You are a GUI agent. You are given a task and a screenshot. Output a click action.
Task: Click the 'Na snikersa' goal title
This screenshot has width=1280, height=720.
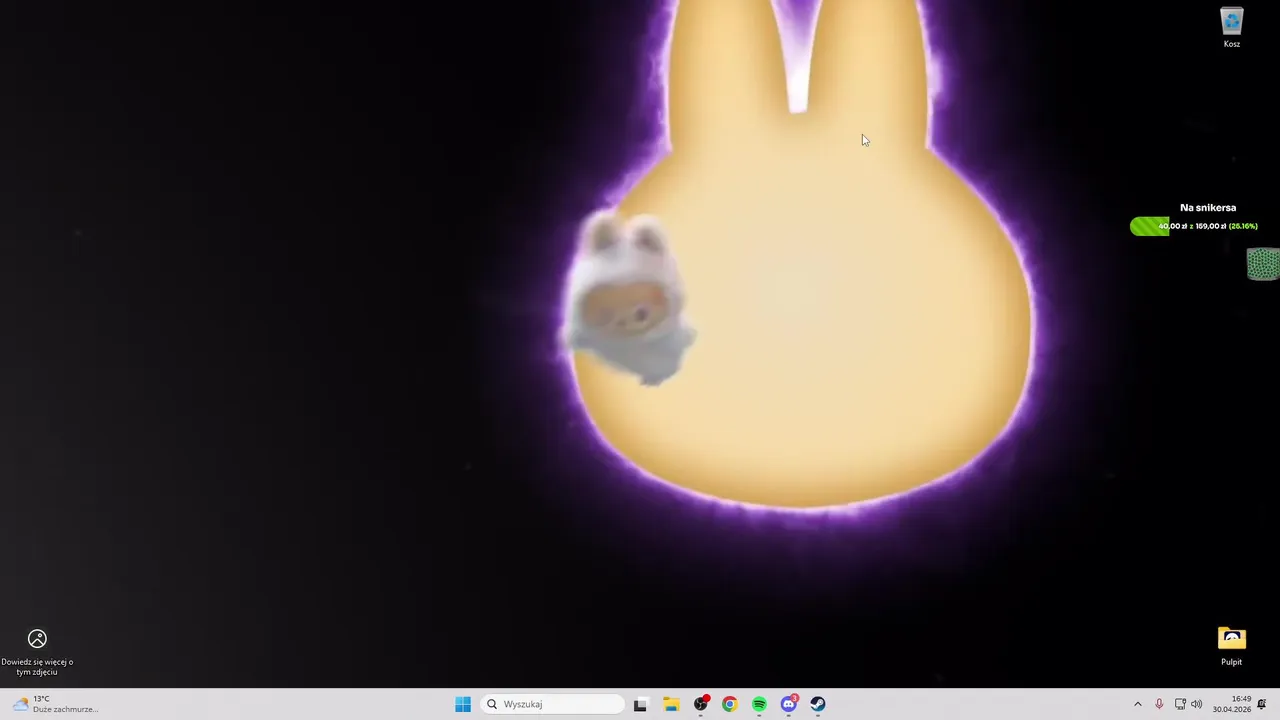pyautogui.click(x=1208, y=208)
